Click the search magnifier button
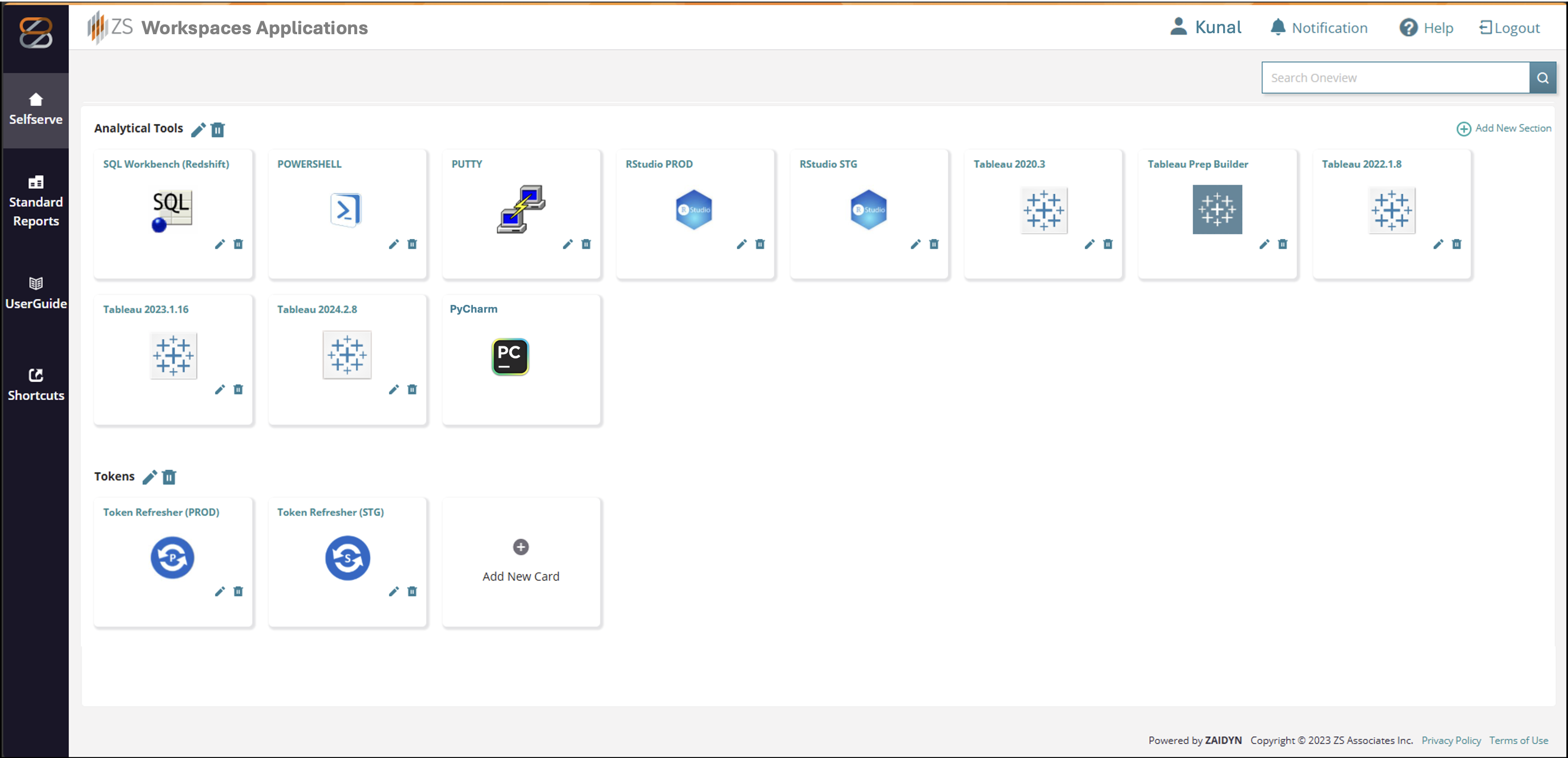The height and width of the screenshot is (758, 1568). [x=1542, y=78]
